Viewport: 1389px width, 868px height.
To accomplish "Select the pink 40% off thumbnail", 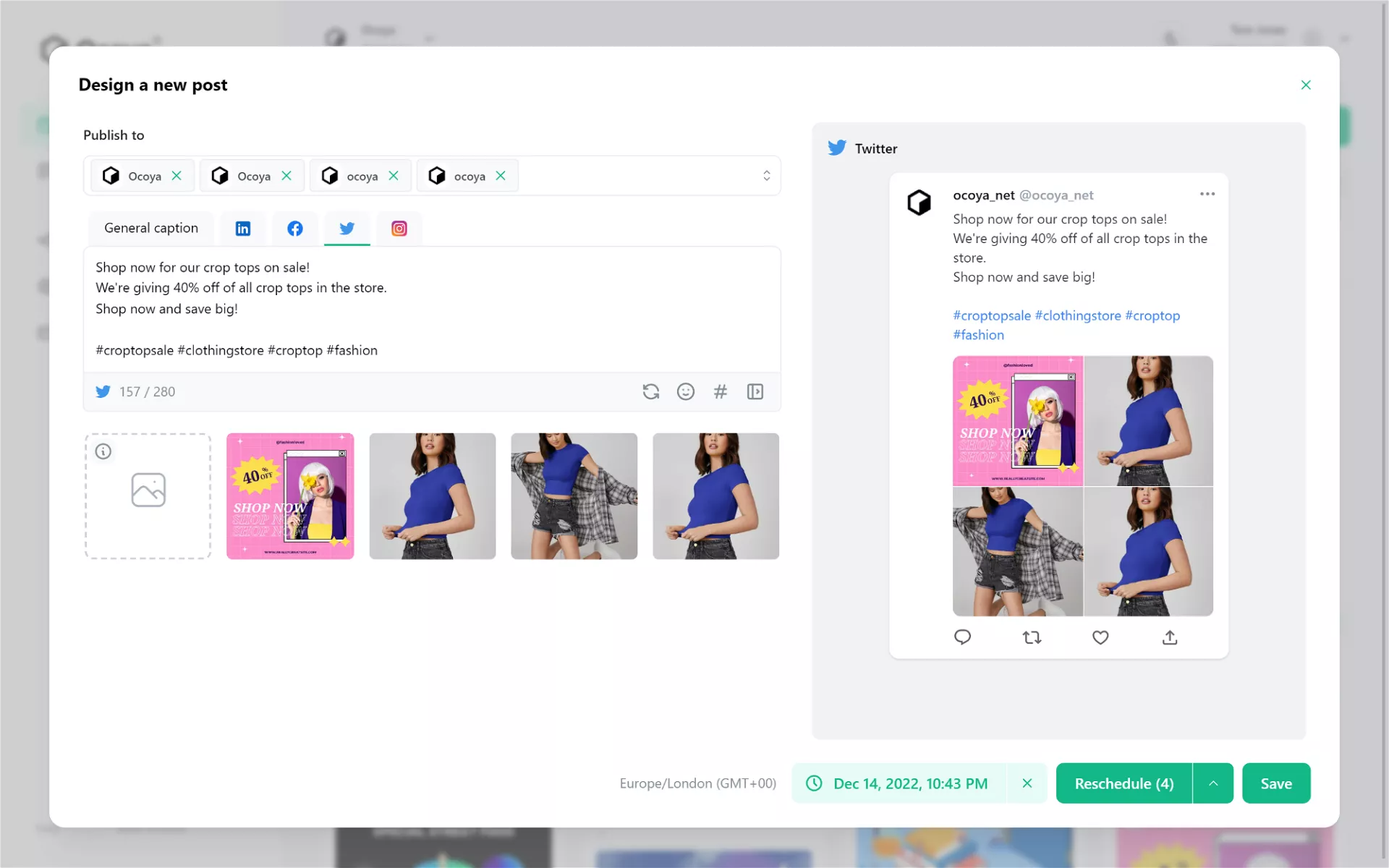I will pyautogui.click(x=290, y=496).
